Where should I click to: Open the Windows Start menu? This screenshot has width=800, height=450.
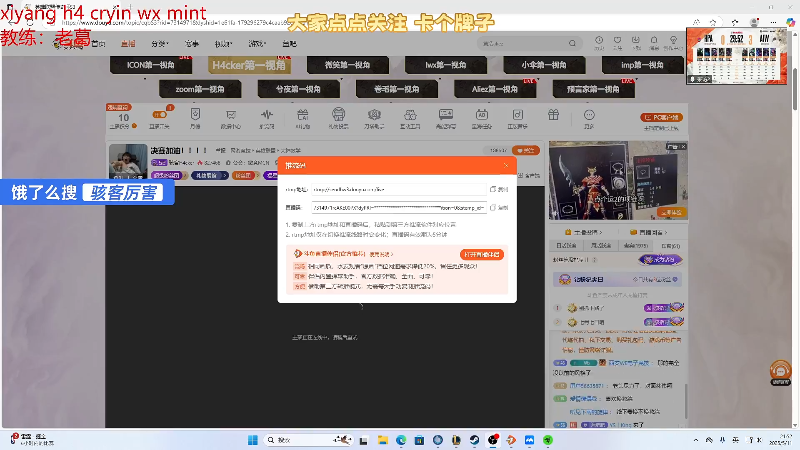tap(253, 440)
